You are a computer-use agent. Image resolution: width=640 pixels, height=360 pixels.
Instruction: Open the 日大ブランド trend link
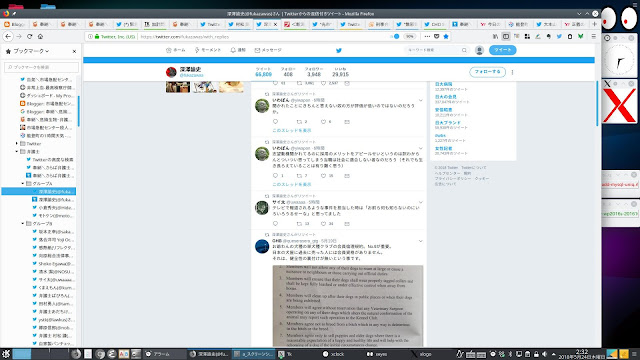(447, 123)
